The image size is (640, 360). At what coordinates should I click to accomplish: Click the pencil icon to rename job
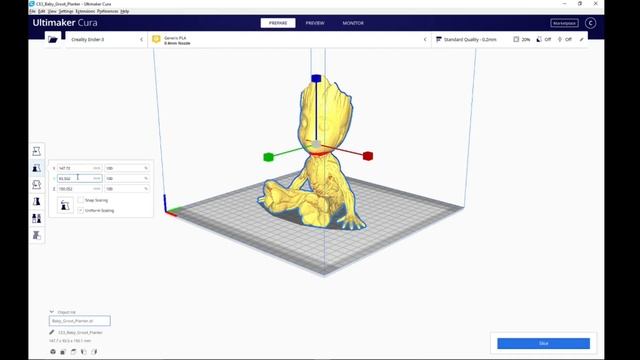tap(52, 332)
